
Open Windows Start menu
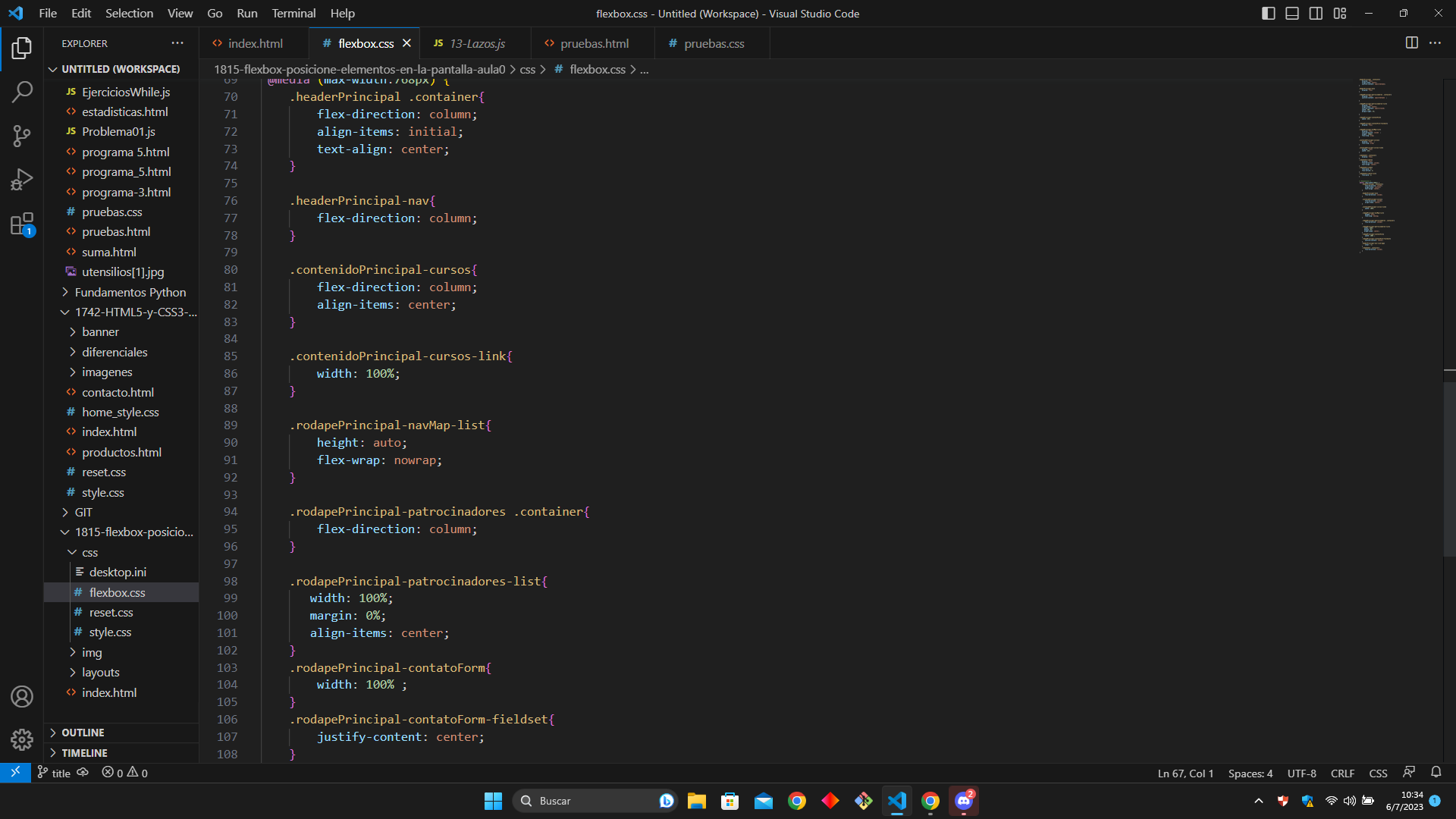pos(493,801)
